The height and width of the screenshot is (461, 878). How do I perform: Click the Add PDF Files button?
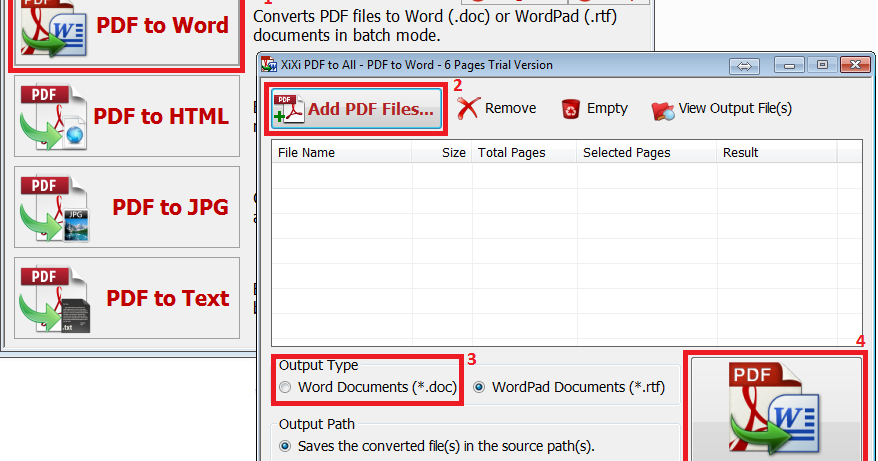pyautogui.click(x=357, y=109)
